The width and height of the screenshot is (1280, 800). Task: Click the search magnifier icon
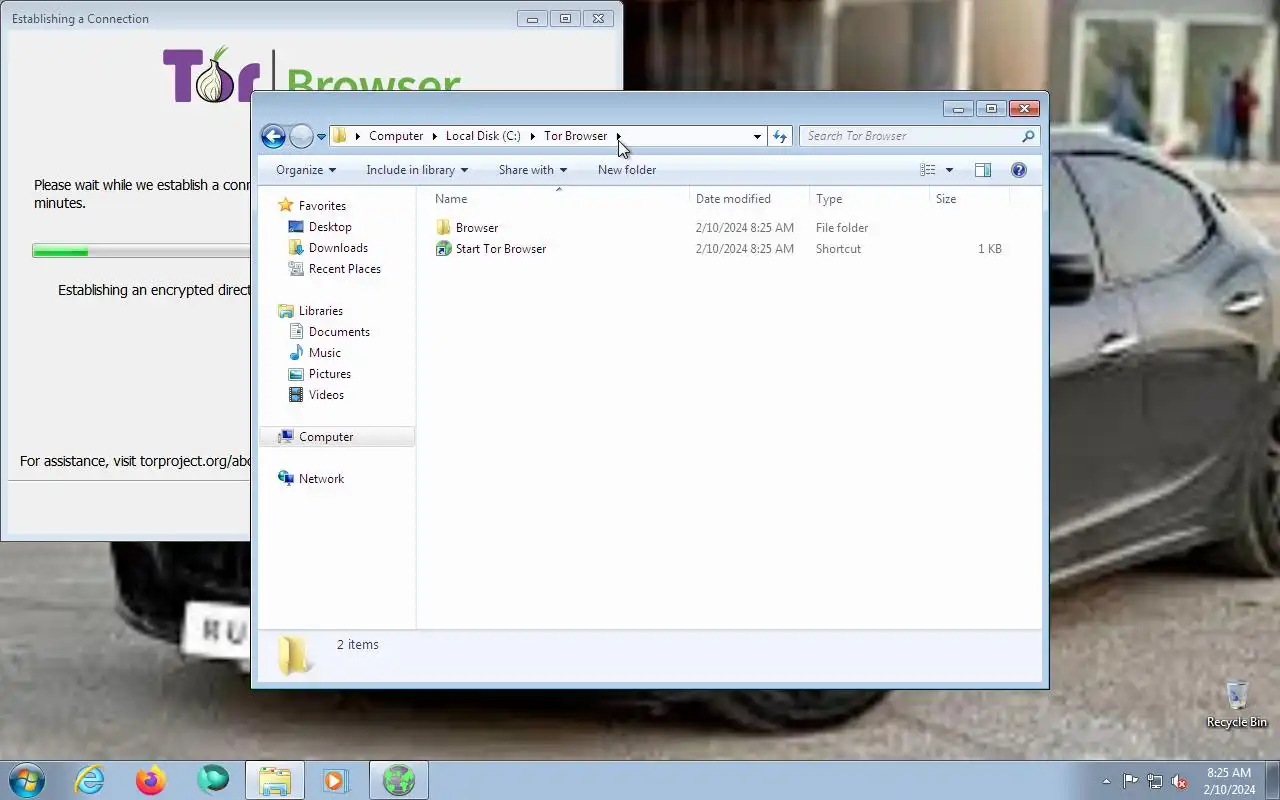tap(1028, 136)
